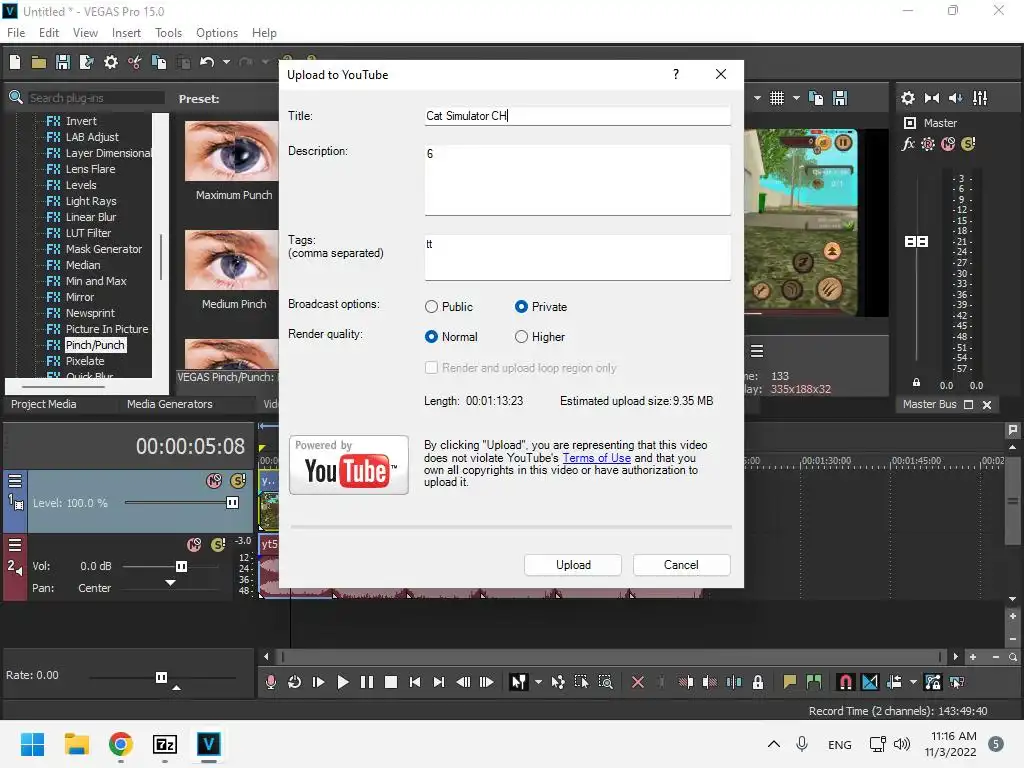Open the video track hamburger menu
Image resolution: width=1024 pixels, height=768 pixels.
tap(14, 481)
